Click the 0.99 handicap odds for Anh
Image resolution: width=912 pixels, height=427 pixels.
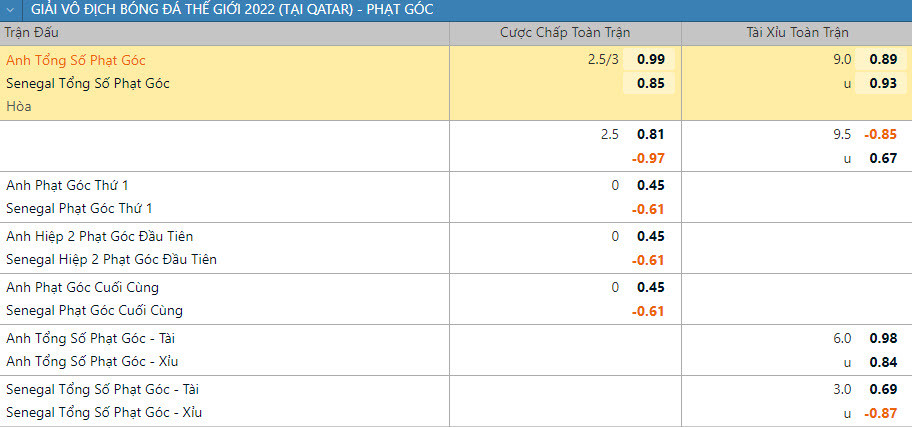click(650, 60)
